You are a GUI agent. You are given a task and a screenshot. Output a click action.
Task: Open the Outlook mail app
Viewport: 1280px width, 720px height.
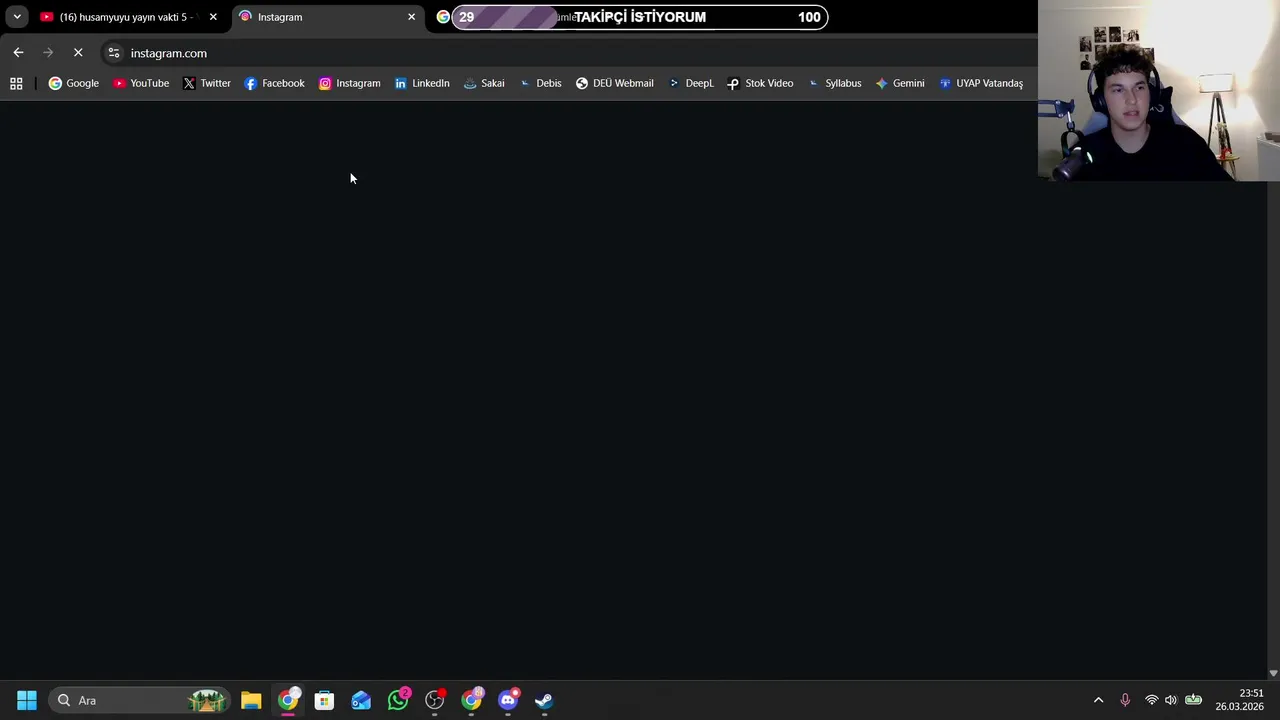click(x=361, y=700)
